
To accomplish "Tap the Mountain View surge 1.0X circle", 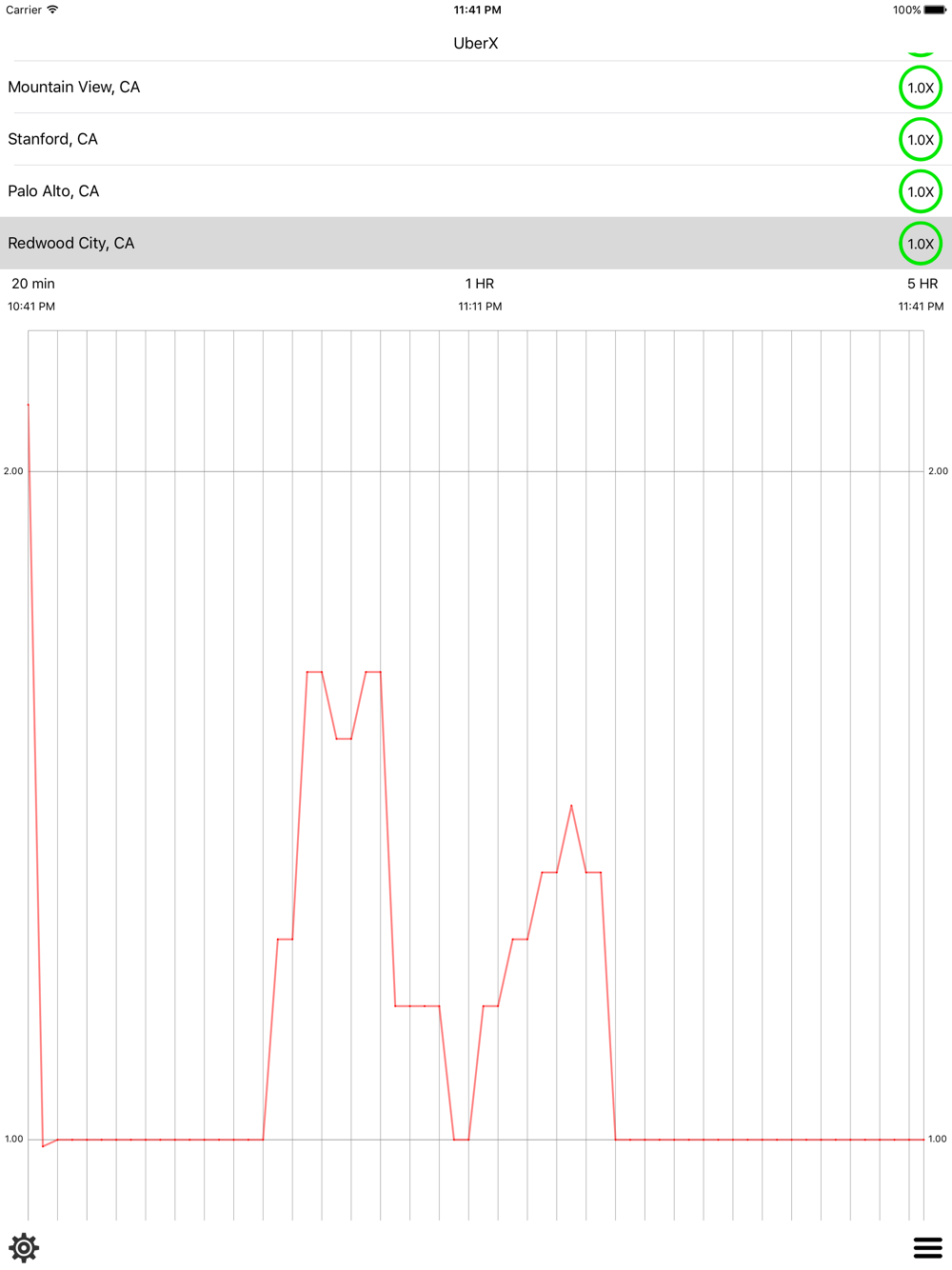I will [921, 88].
